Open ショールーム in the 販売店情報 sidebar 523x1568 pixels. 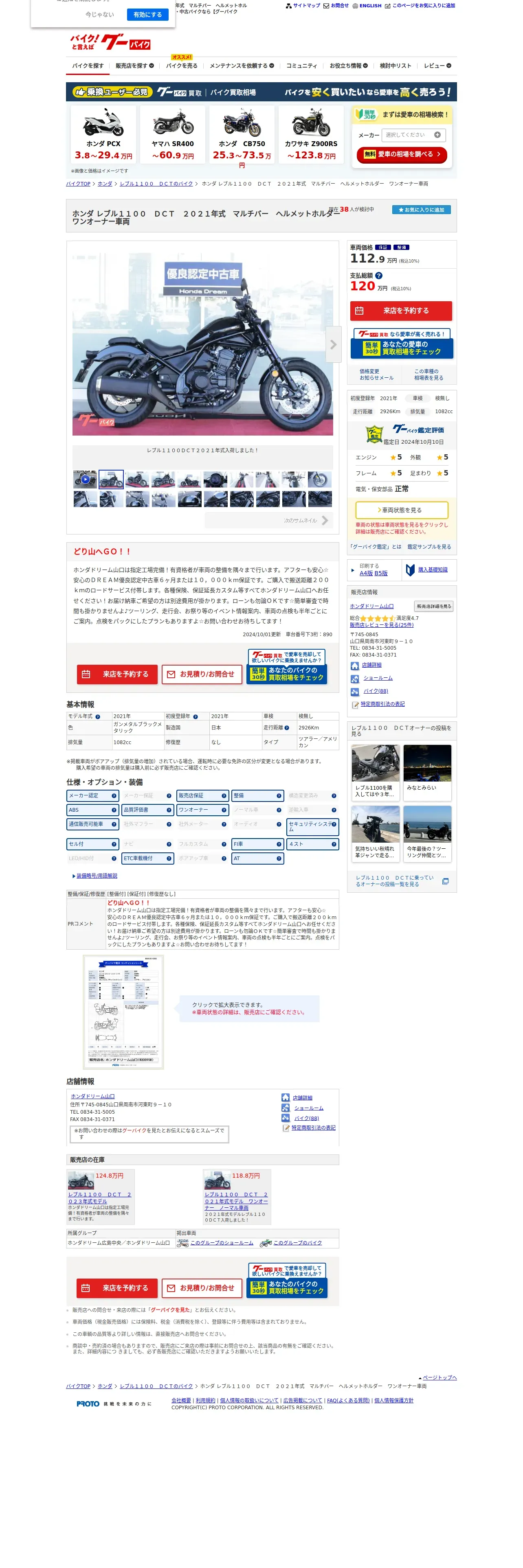[371, 678]
